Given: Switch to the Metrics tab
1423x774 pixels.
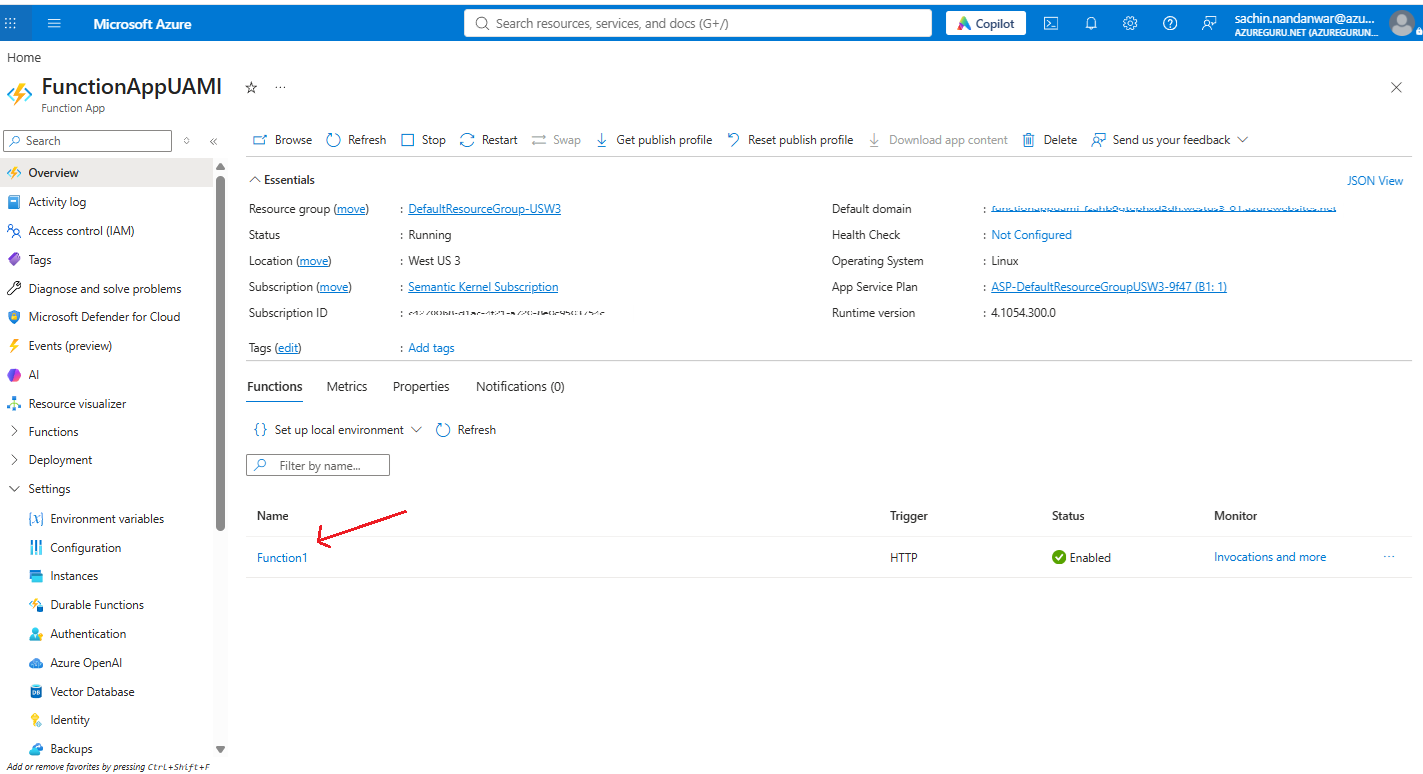Looking at the screenshot, I should click(347, 386).
